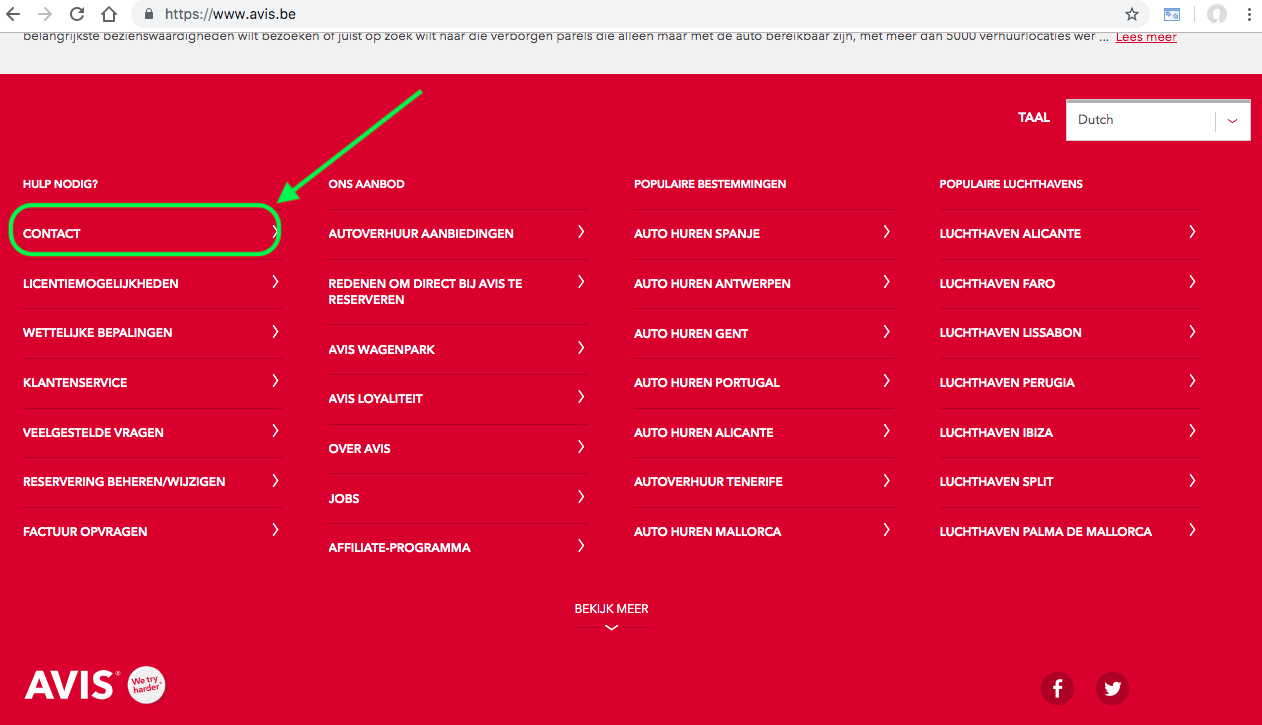Screen dimensions: 1262x725
Task: Open Klantenservice link
Action: pyautogui.click(x=75, y=382)
